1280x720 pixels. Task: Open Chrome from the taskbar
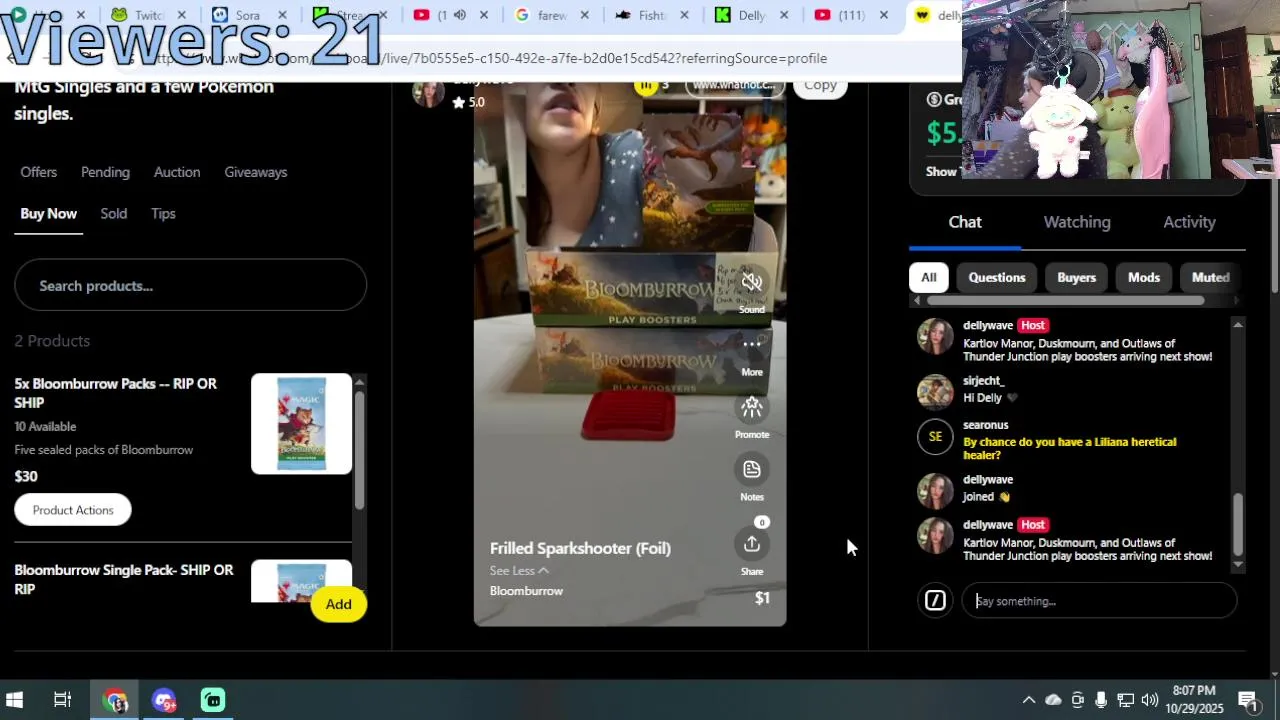(x=116, y=700)
